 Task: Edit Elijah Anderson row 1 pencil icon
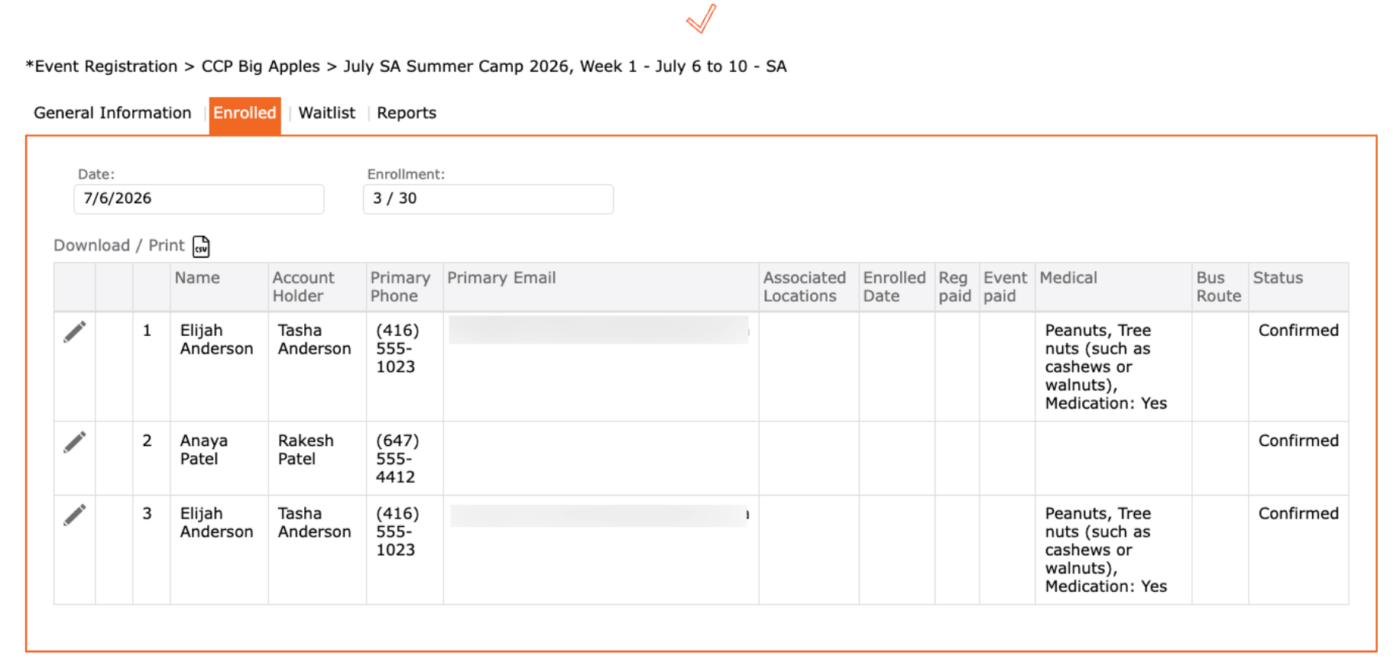[75, 332]
